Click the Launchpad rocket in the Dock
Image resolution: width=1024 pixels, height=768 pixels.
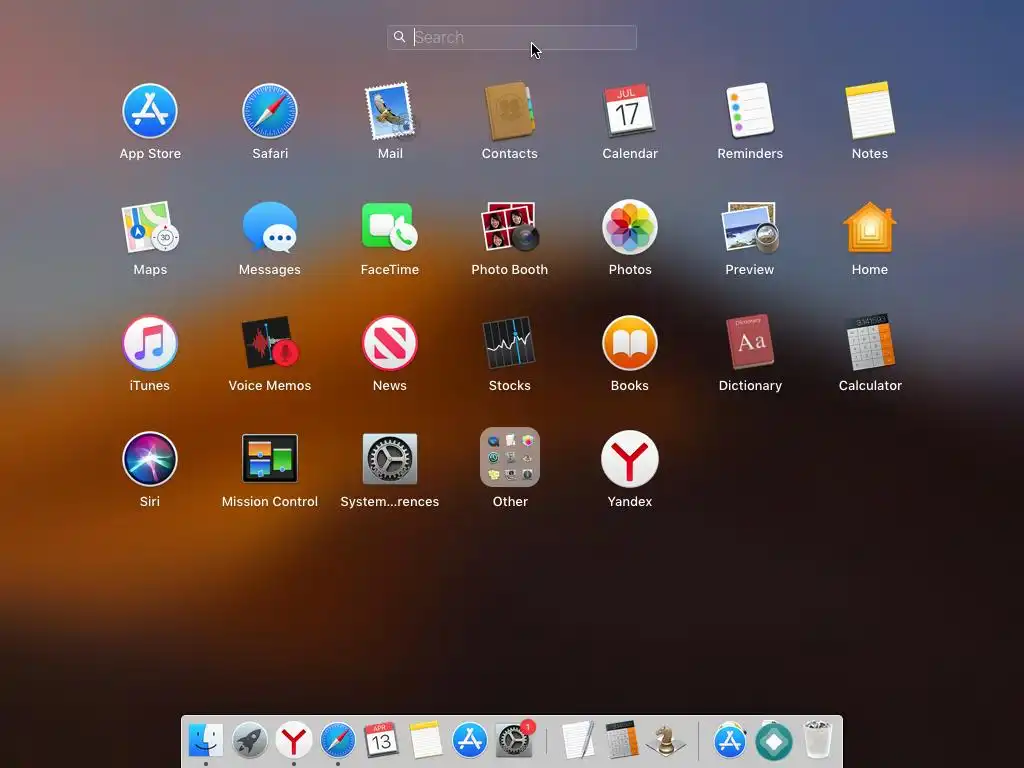tap(249, 741)
